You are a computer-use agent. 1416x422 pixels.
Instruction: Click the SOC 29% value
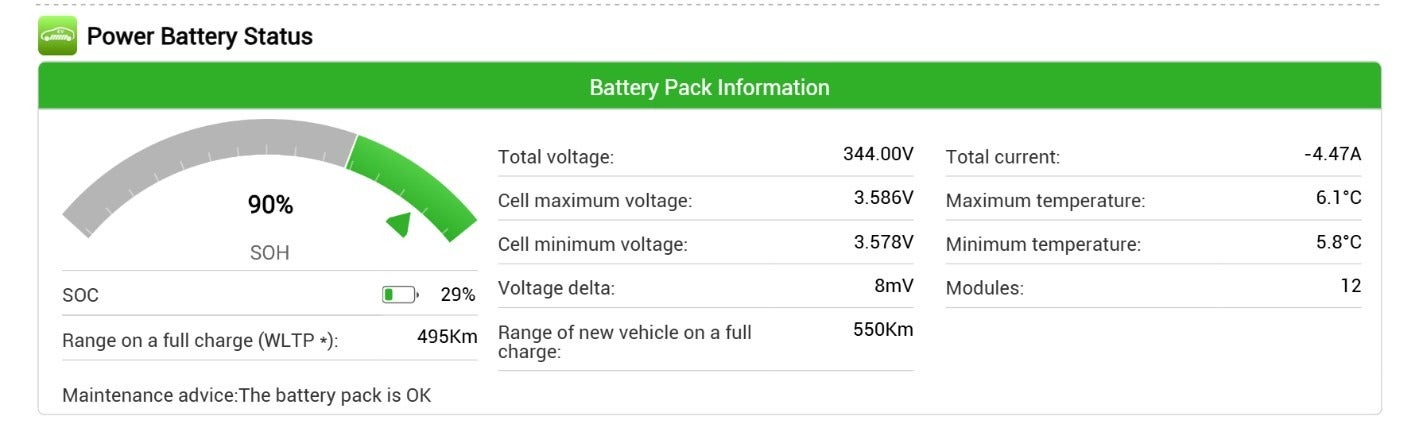coord(457,295)
